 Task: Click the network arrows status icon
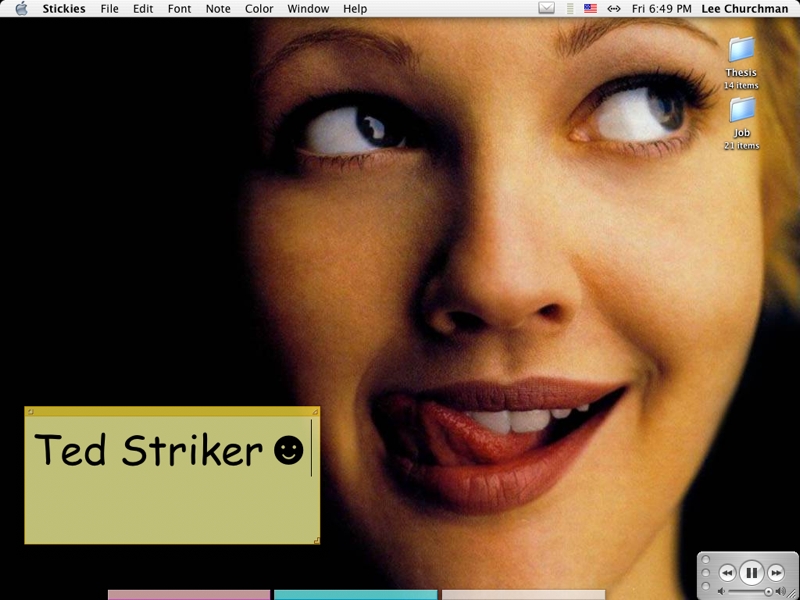(613, 9)
